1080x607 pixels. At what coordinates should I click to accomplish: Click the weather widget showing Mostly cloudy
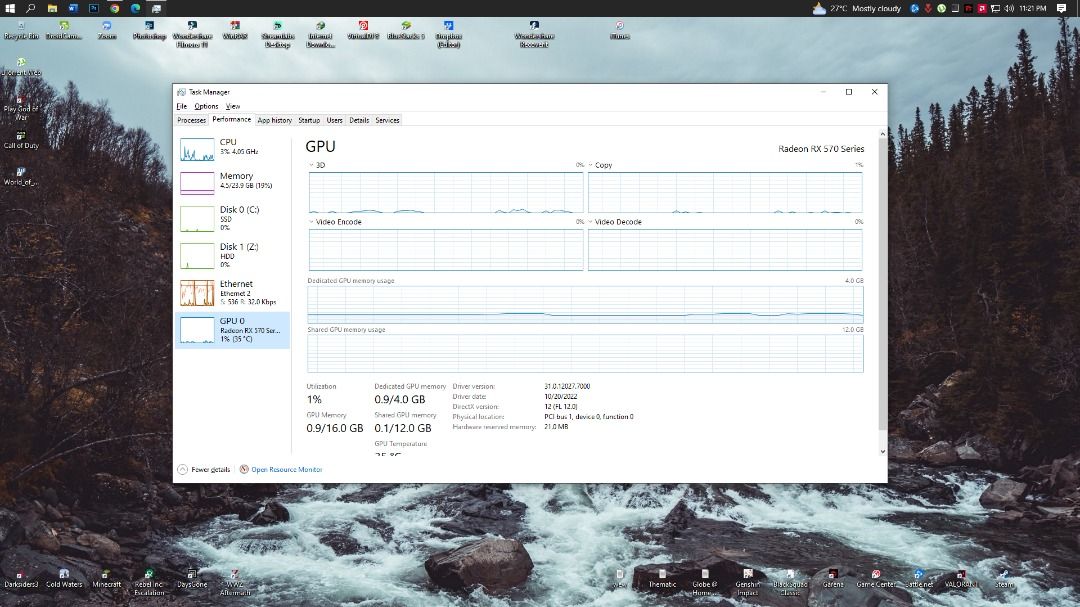click(856, 8)
